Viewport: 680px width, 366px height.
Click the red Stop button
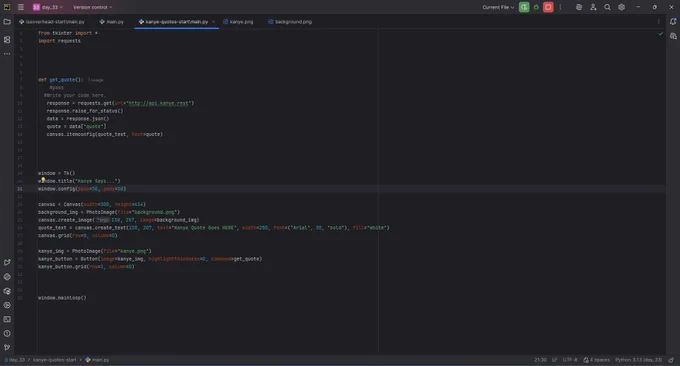tap(548, 7)
